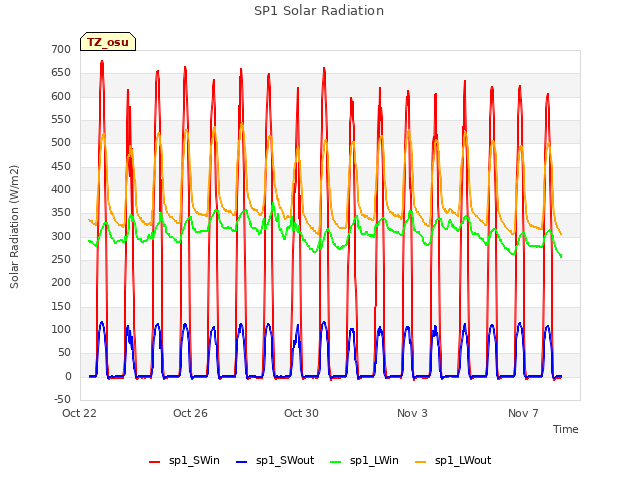Click the green sp1_LWin legend swatch
This screenshot has height=480, width=640.
(x=336, y=462)
